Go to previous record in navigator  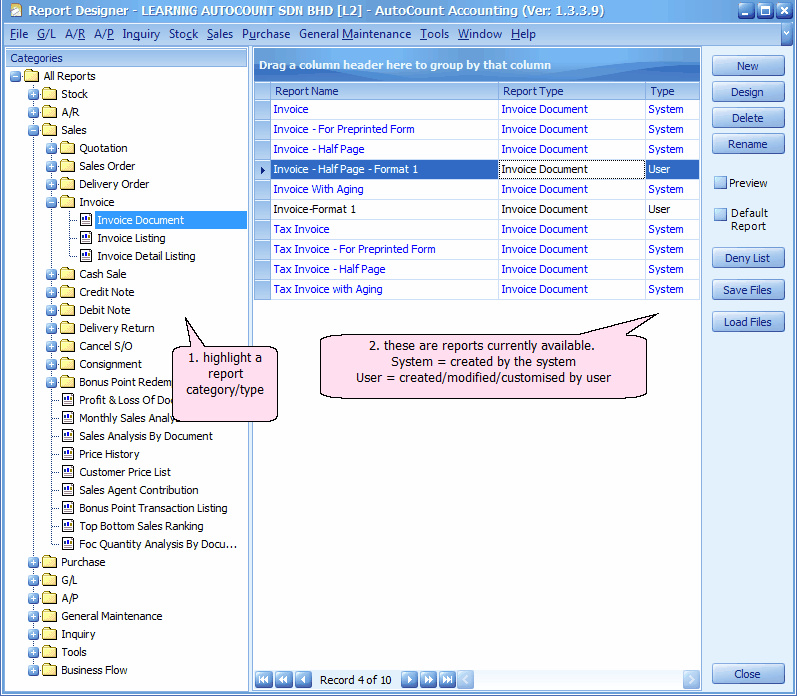click(303, 679)
